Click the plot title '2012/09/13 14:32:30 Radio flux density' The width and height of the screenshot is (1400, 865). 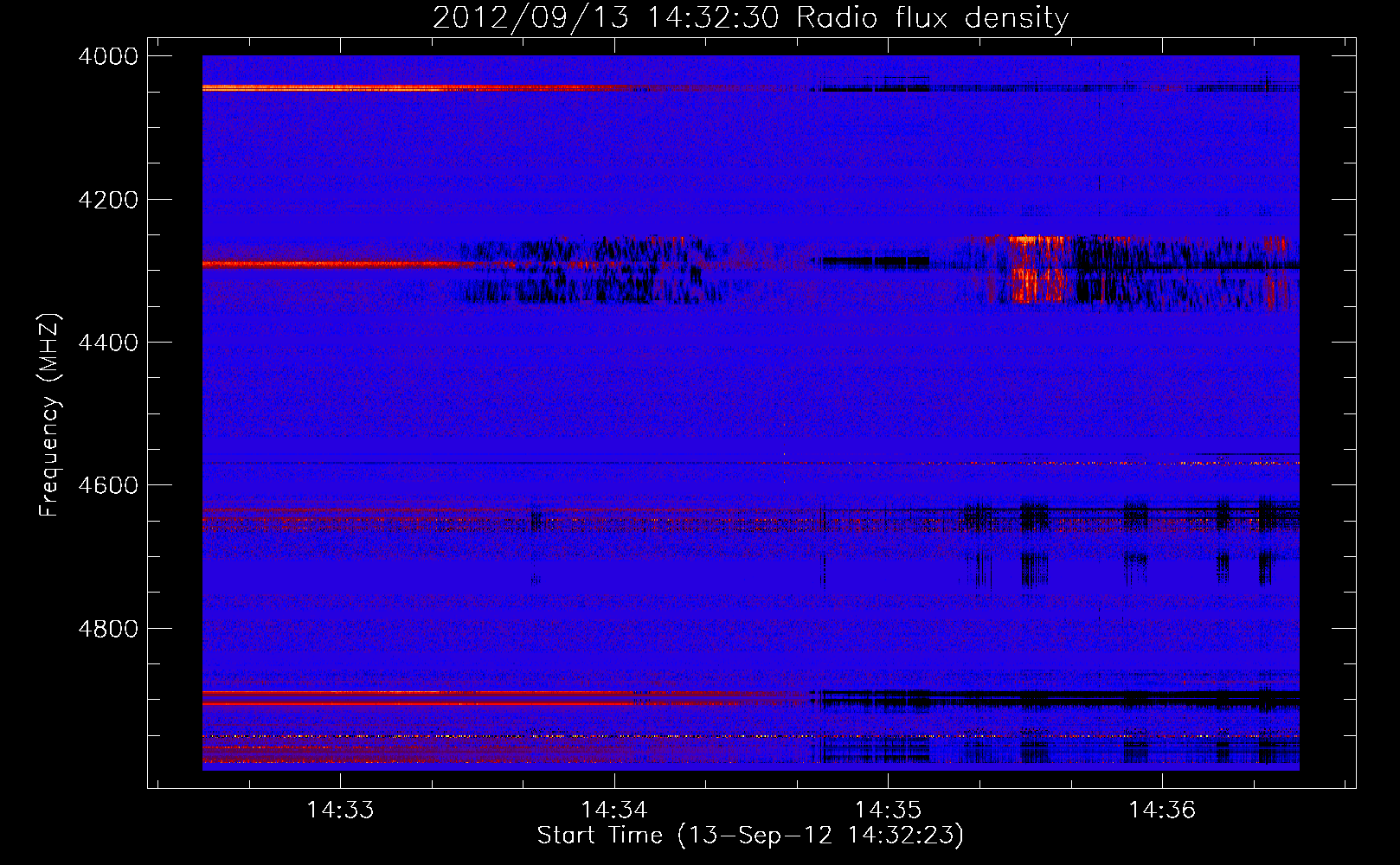tap(751, 17)
